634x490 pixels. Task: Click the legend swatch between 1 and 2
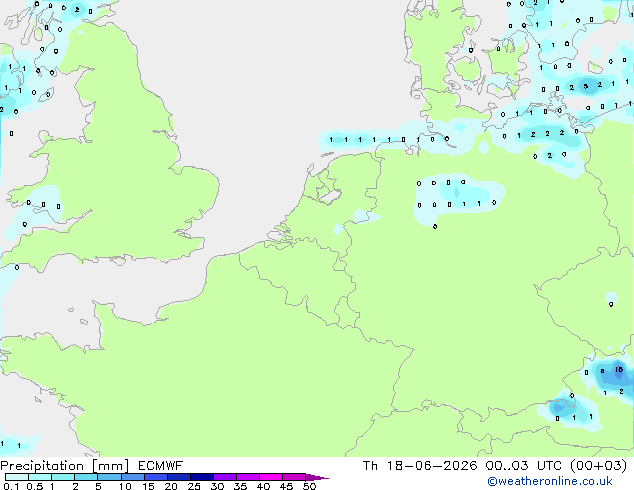click(63, 477)
